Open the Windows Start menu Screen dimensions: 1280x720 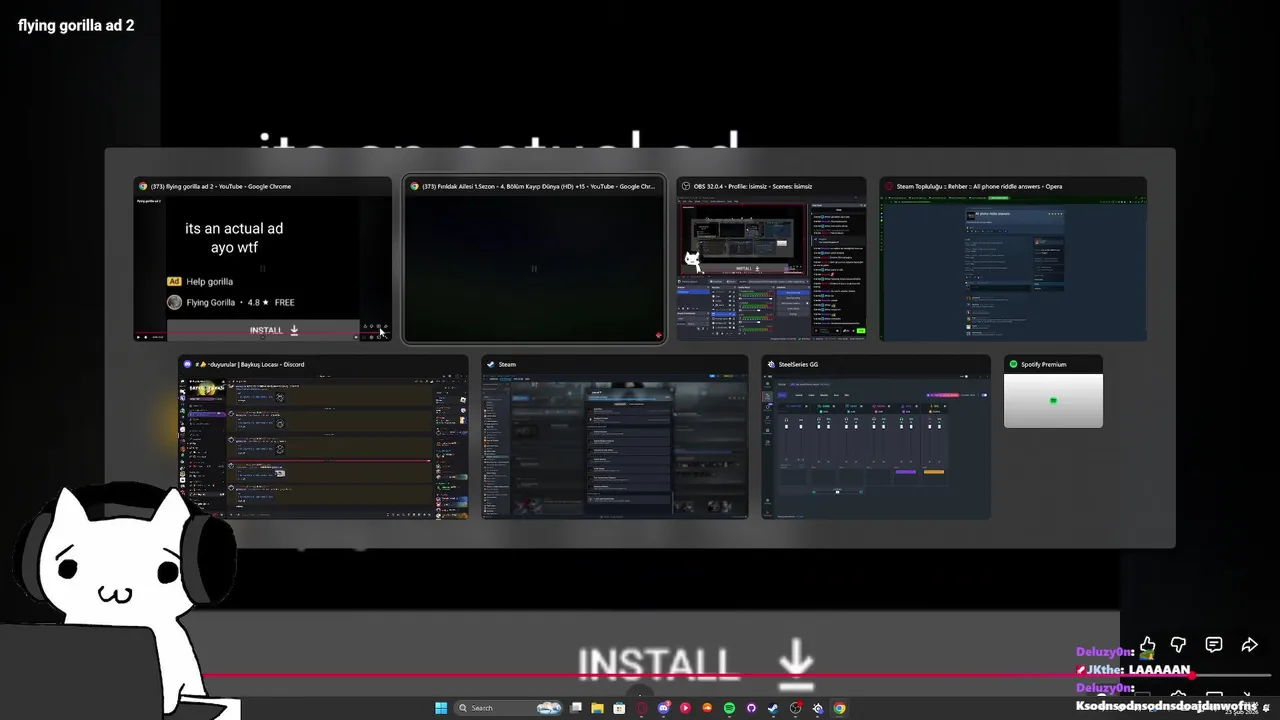click(x=441, y=708)
